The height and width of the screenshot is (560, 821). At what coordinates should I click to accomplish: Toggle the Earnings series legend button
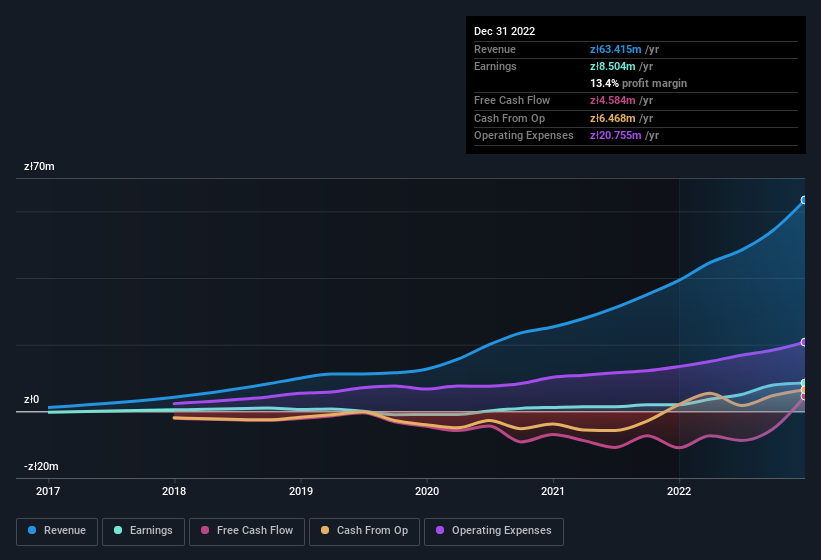pyautogui.click(x=143, y=531)
